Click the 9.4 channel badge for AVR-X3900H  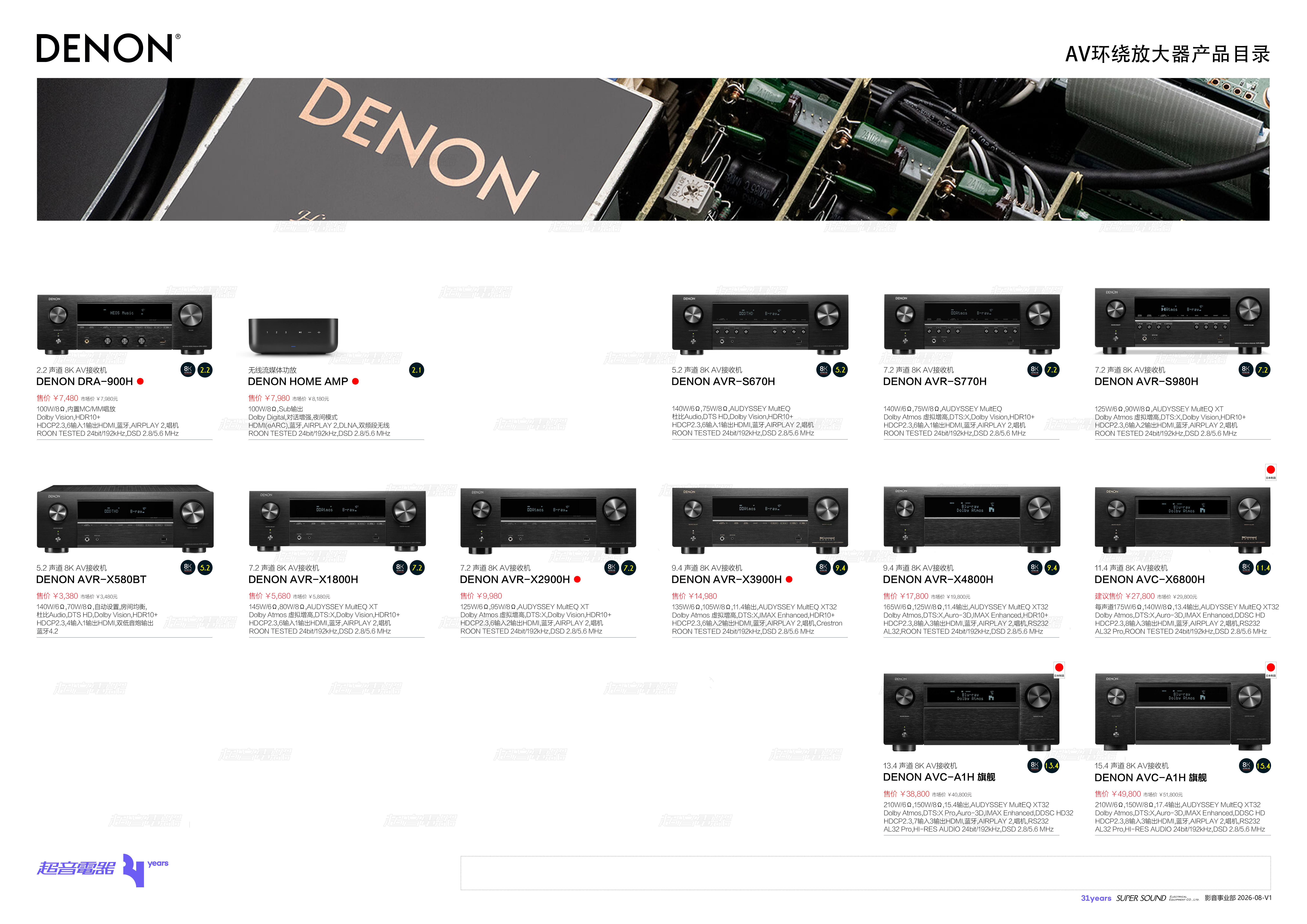840,568
